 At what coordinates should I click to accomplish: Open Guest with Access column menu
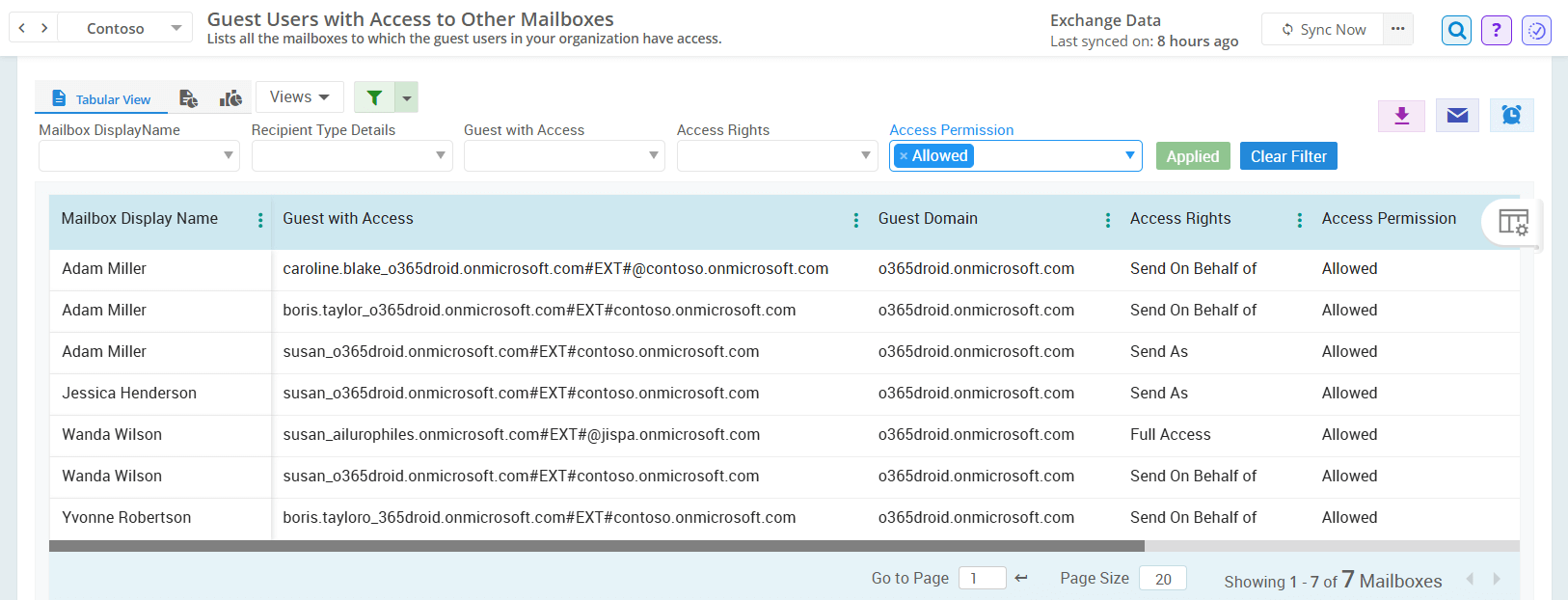pyautogui.click(x=856, y=220)
